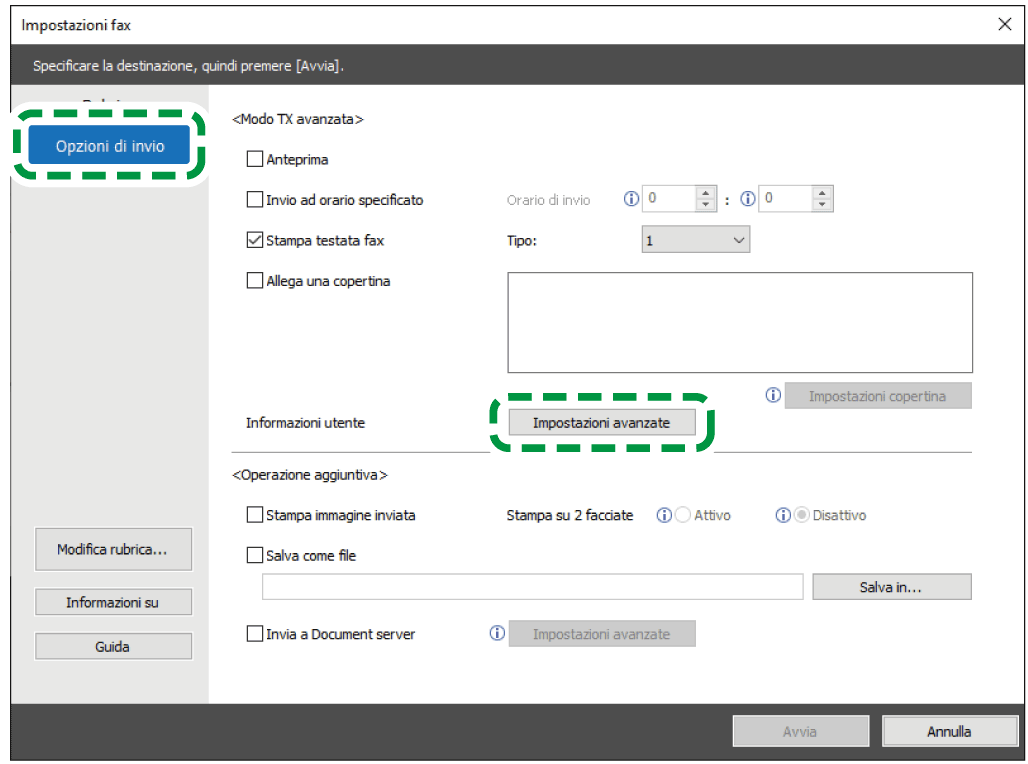Open Impostazioni avanzate for Informazioni utente
1028x764 pixels.
click(601, 423)
